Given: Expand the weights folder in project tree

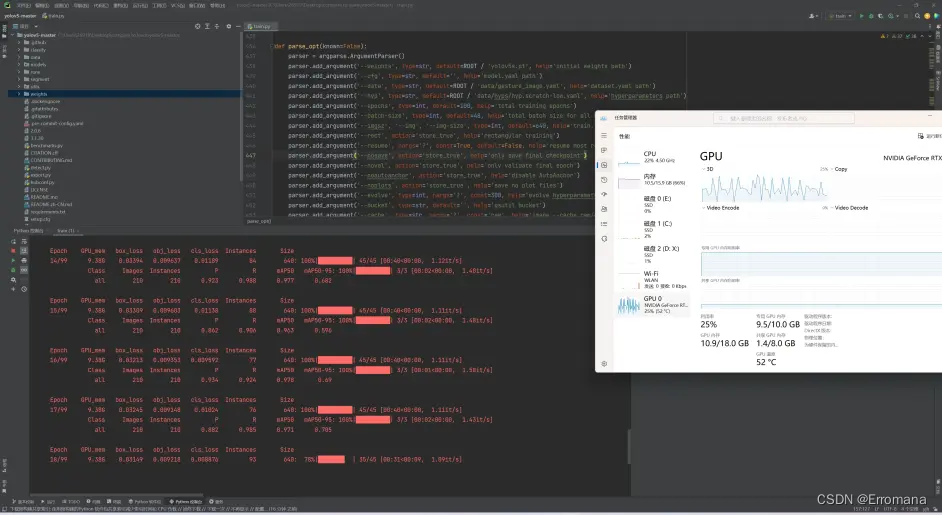Looking at the screenshot, I should tap(19, 94).
